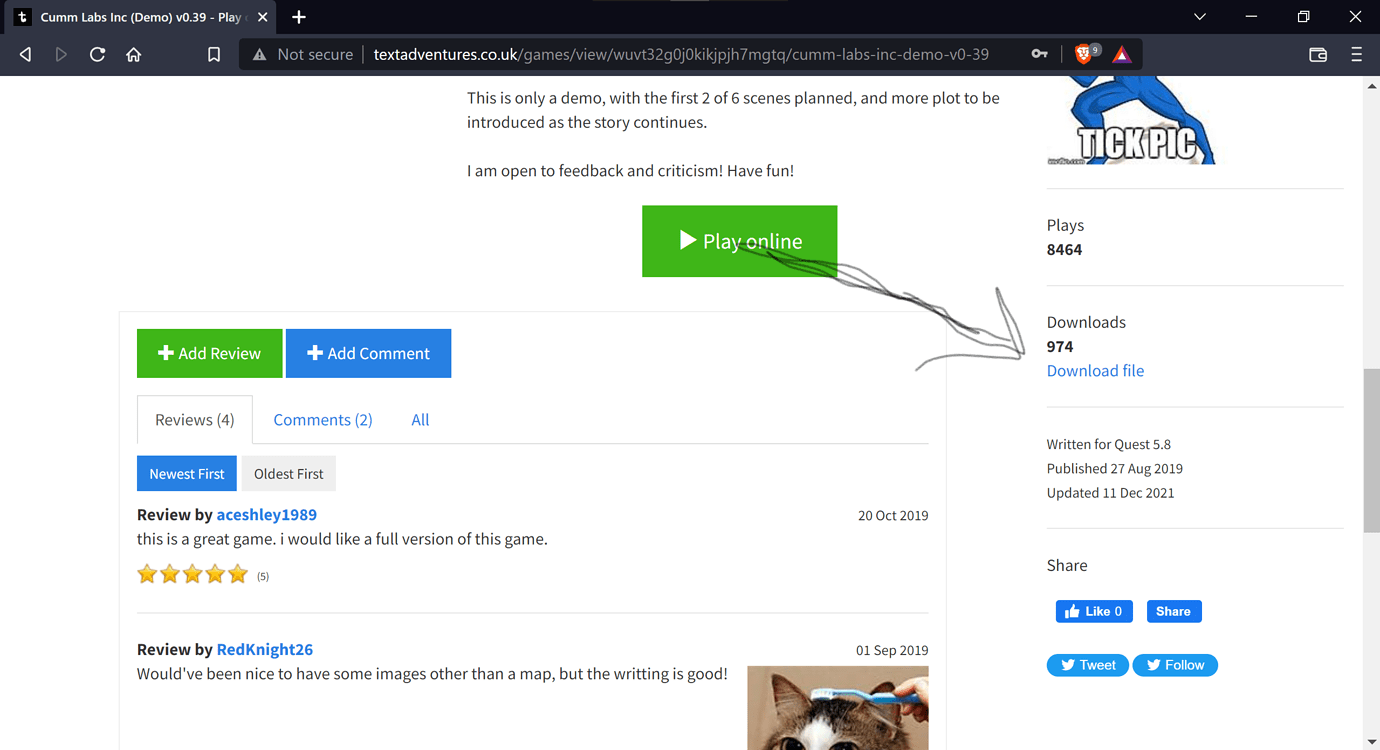Switch to the Comments (2) tab
The height and width of the screenshot is (750, 1380).
[x=322, y=420]
